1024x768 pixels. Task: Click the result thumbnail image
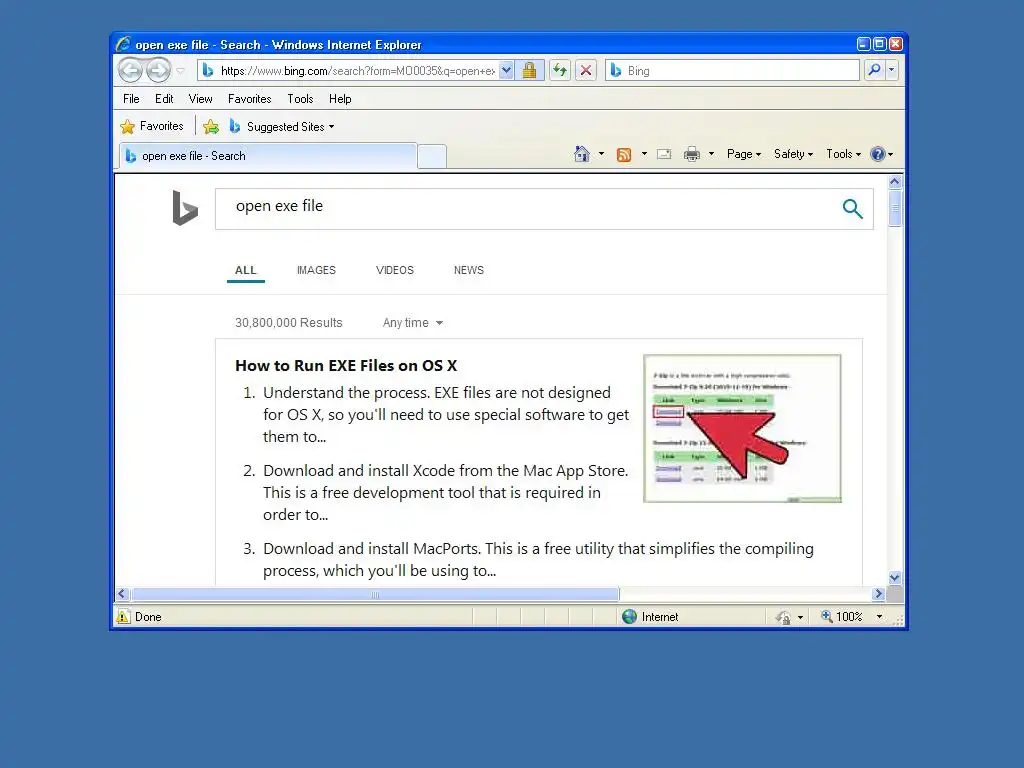pos(743,428)
